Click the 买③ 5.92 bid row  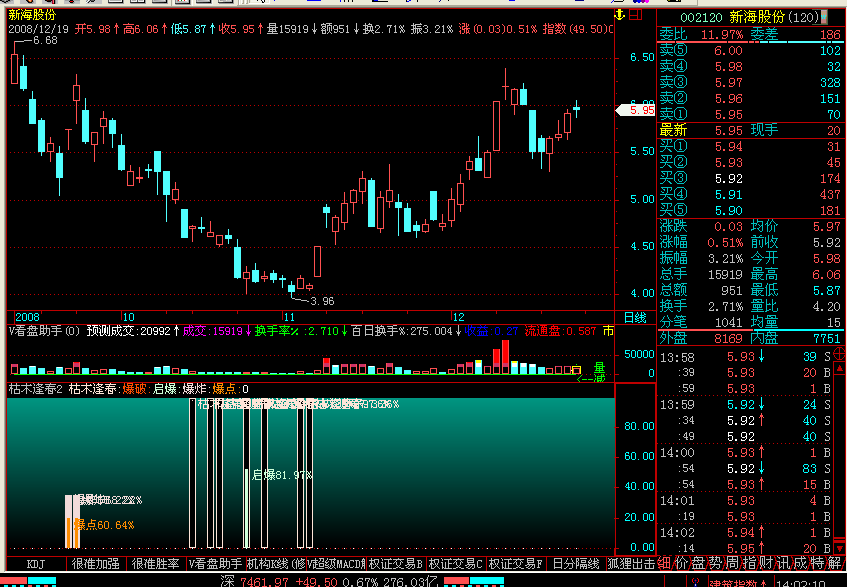coord(750,178)
